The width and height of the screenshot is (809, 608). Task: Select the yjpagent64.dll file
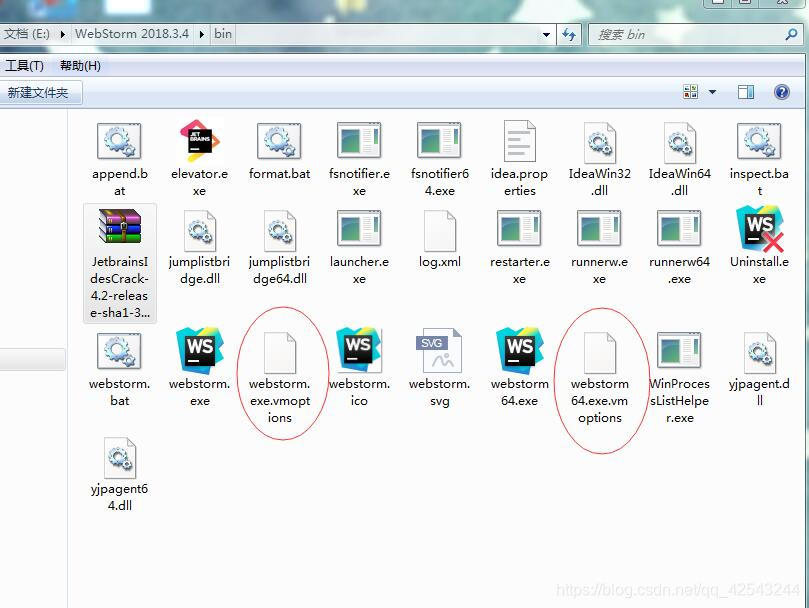coord(119,475)
